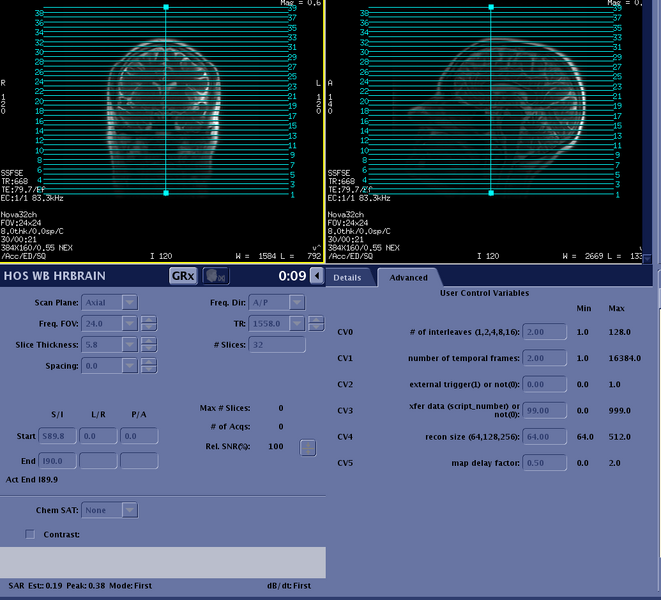Open the Slice Thickness dropdown arrow
This screenshot has height=600, width=661.
pyautogui.click(x=130, y=344)
